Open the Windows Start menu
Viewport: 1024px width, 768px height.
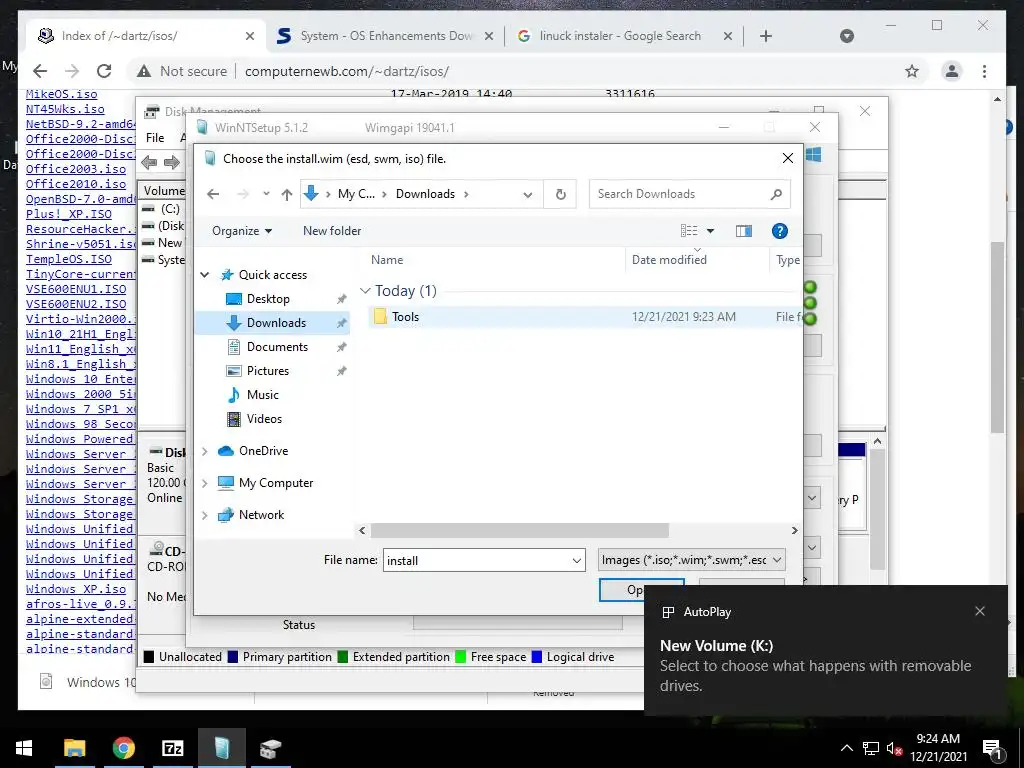click(24, 748)
